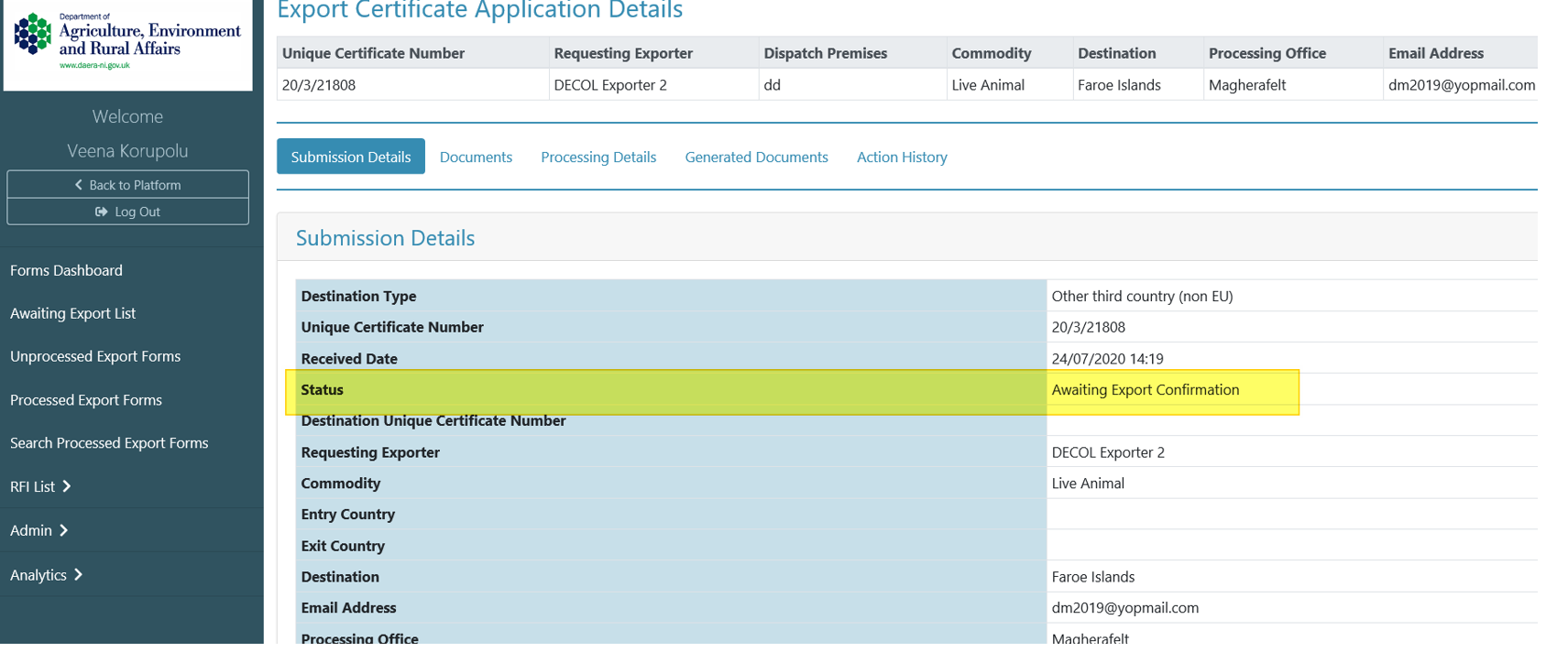Click the Entry Country row label

pos(347,514)
